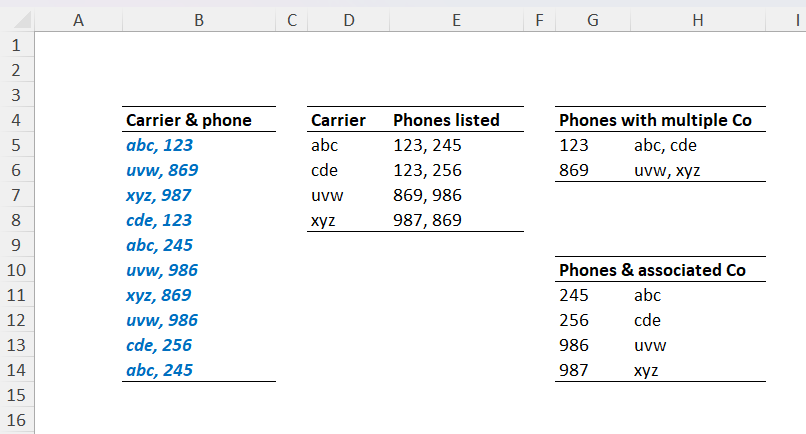Select cell containing phone 256

[593, 320]
